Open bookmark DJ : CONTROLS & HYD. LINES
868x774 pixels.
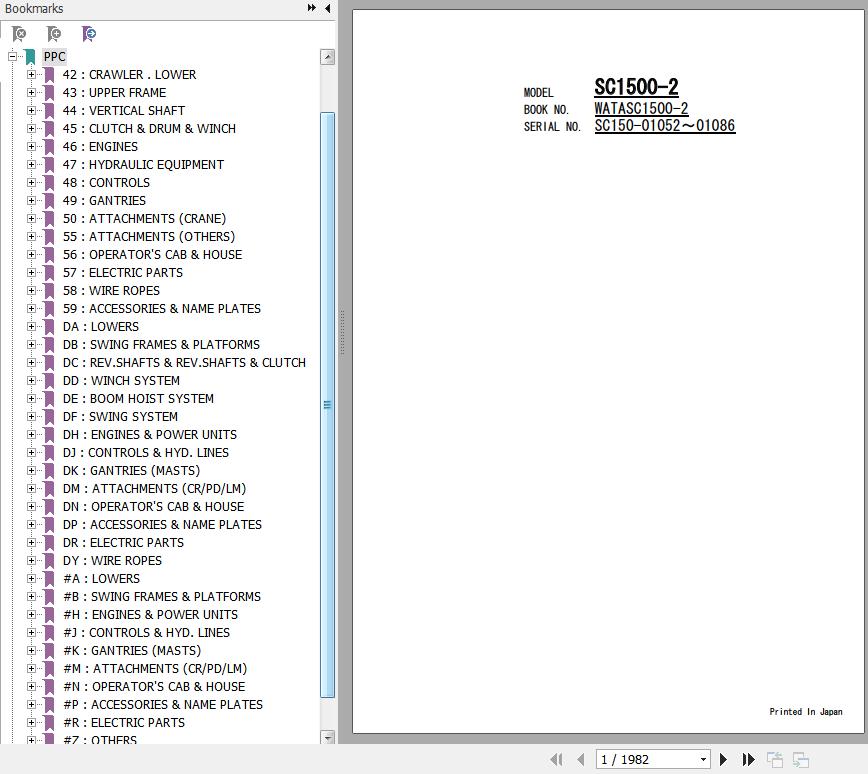145,452
